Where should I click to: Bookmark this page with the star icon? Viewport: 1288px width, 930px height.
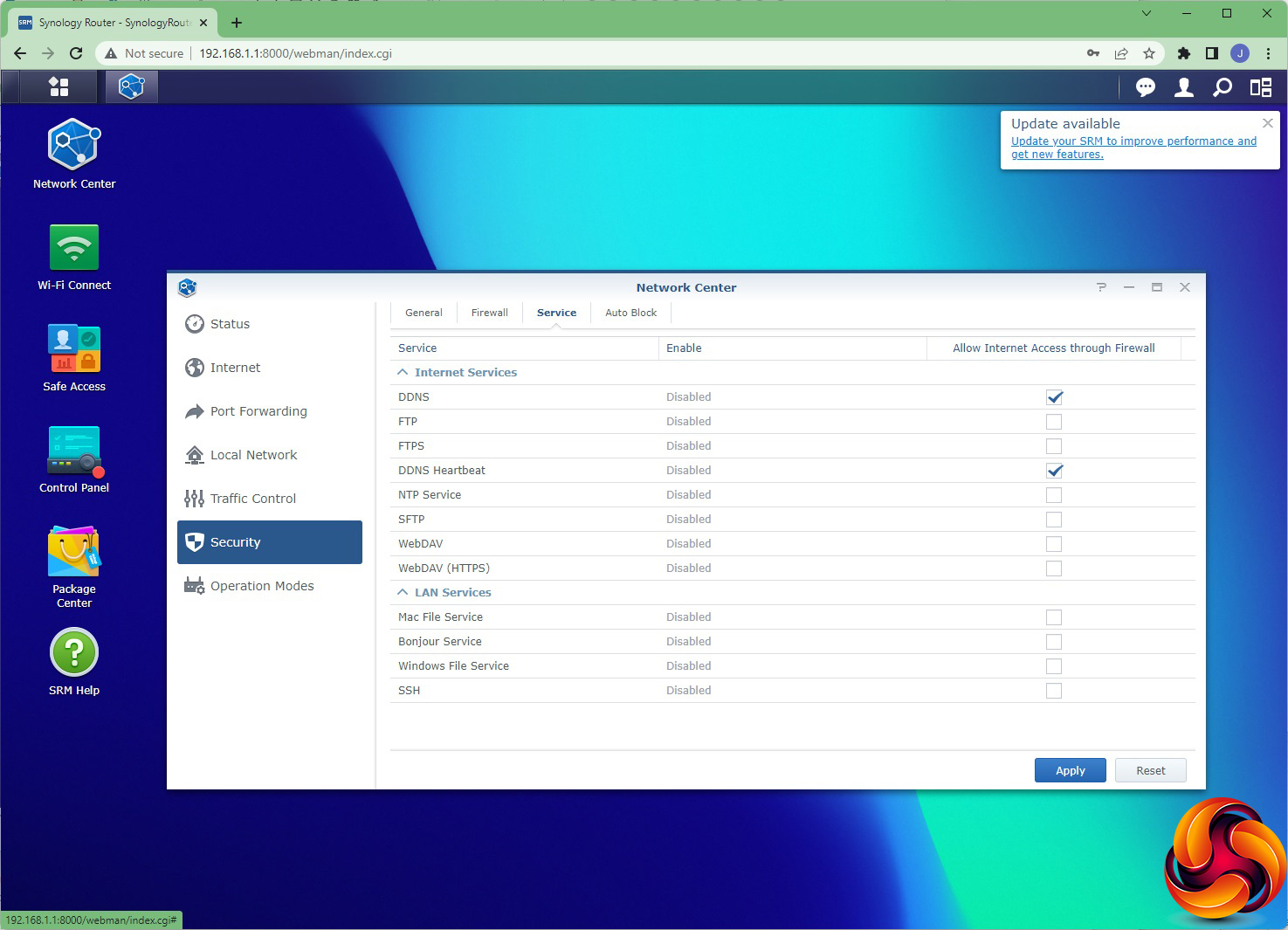(1149, 53)
